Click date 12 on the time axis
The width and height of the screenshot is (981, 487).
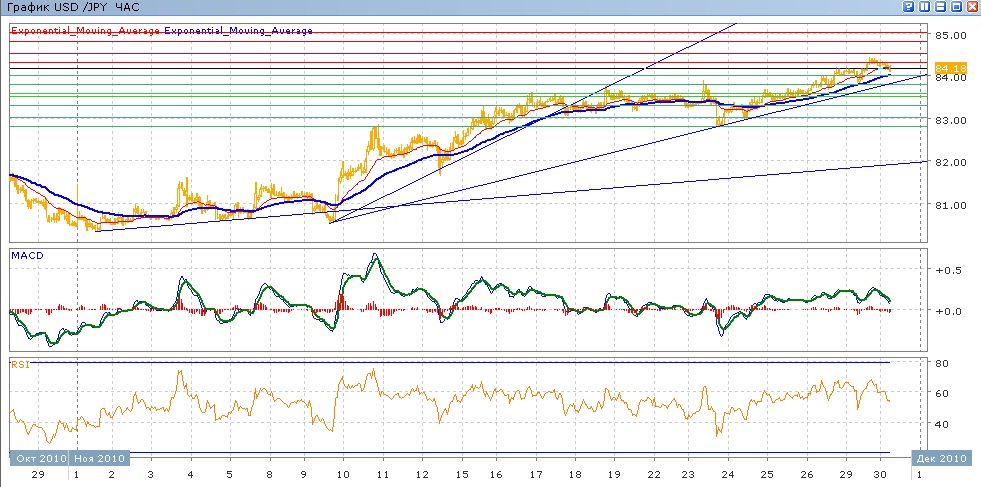point(421,475)
